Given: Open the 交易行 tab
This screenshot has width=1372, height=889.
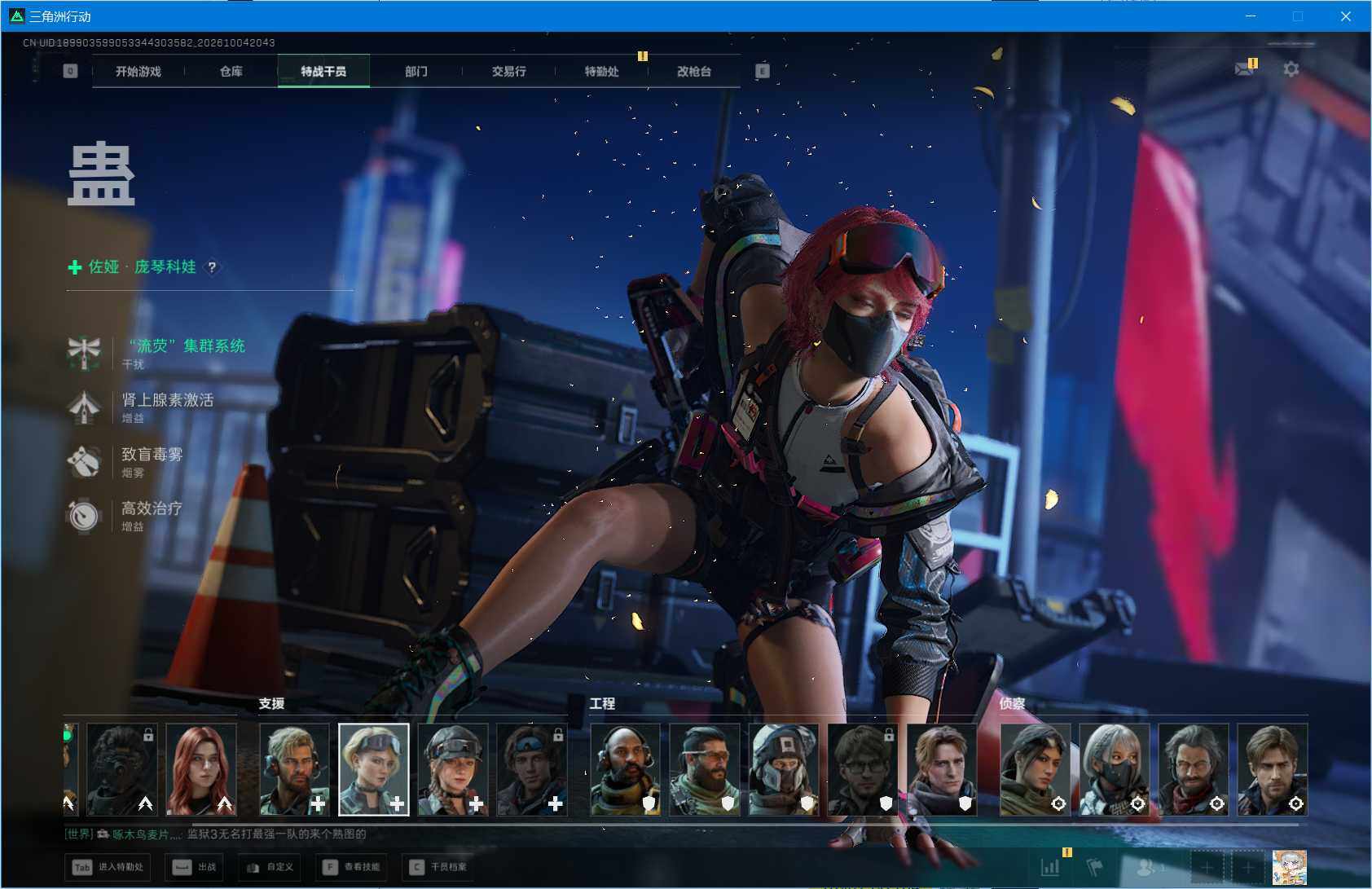Looking at the screenshot, I should click(x=509, y=72).
